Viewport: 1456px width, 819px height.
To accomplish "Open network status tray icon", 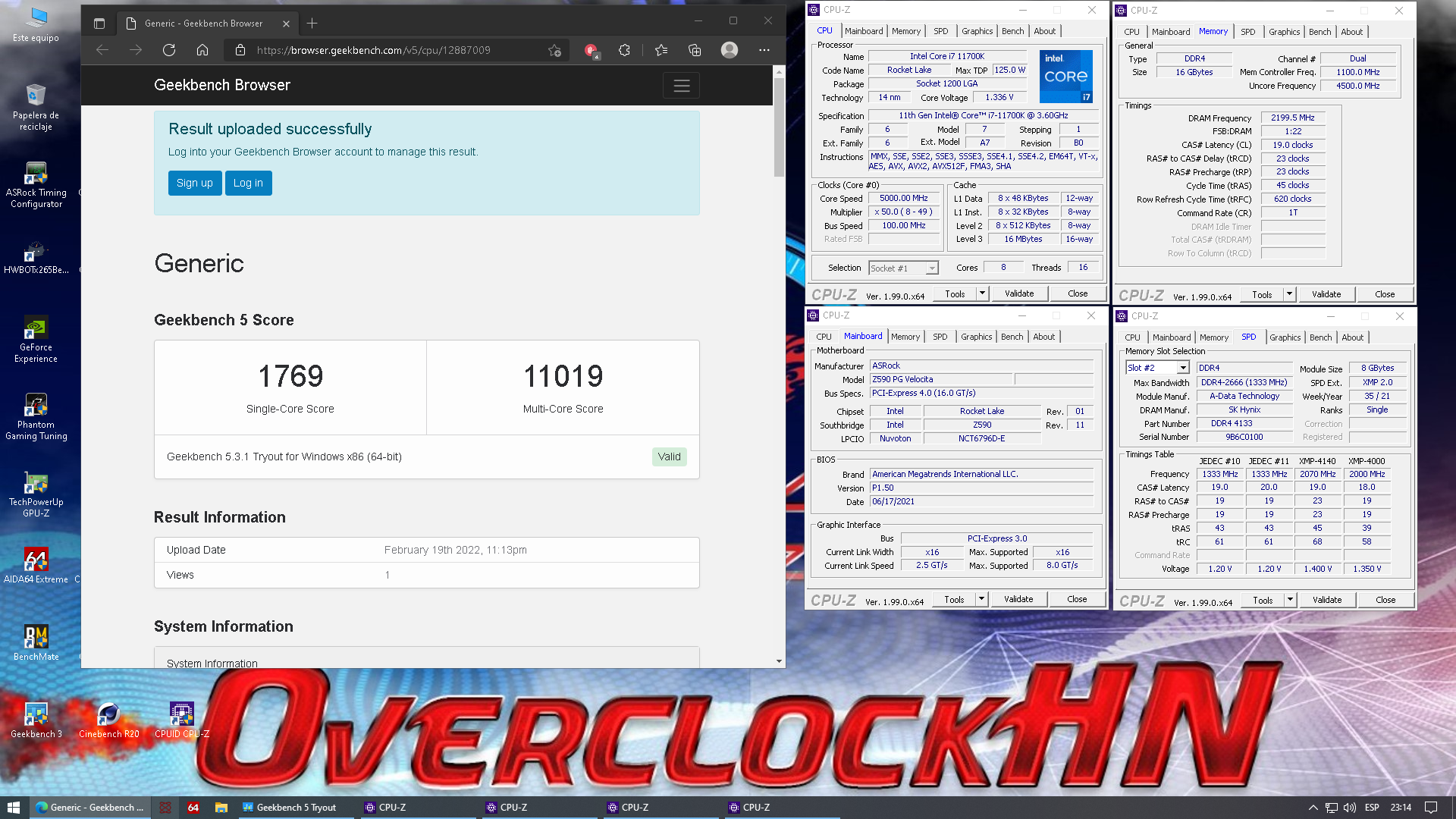I will [1331, 808].
